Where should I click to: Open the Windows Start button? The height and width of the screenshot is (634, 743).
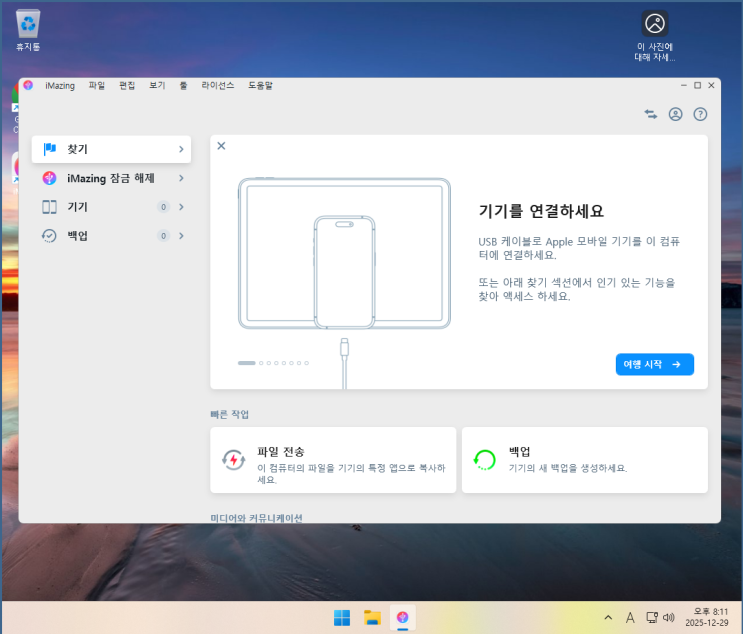point(342,617)
